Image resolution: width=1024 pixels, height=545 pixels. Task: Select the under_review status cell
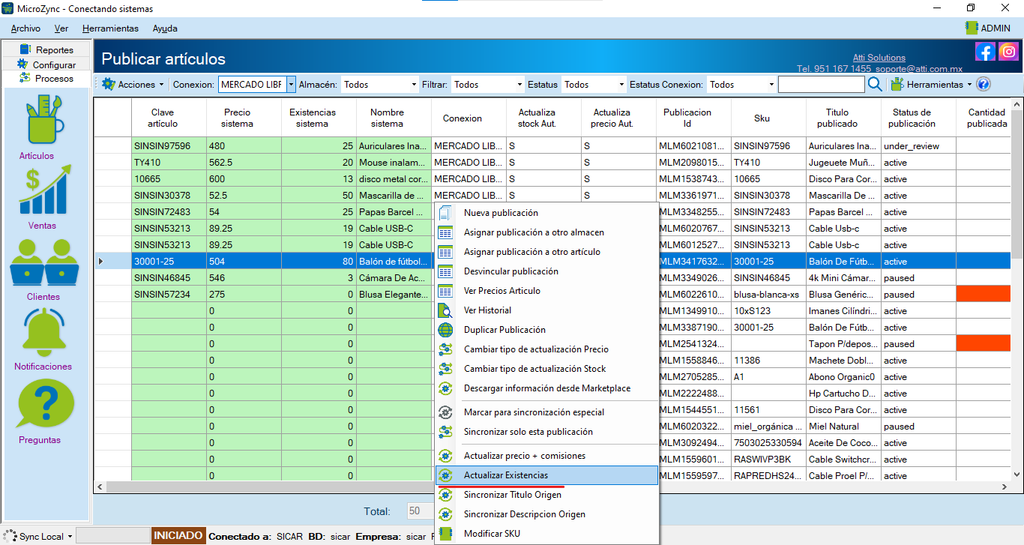coord(918,146)
